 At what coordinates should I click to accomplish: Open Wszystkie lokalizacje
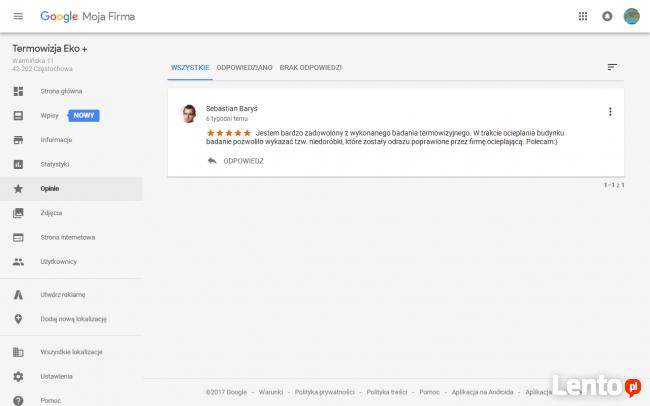[71, 352]
